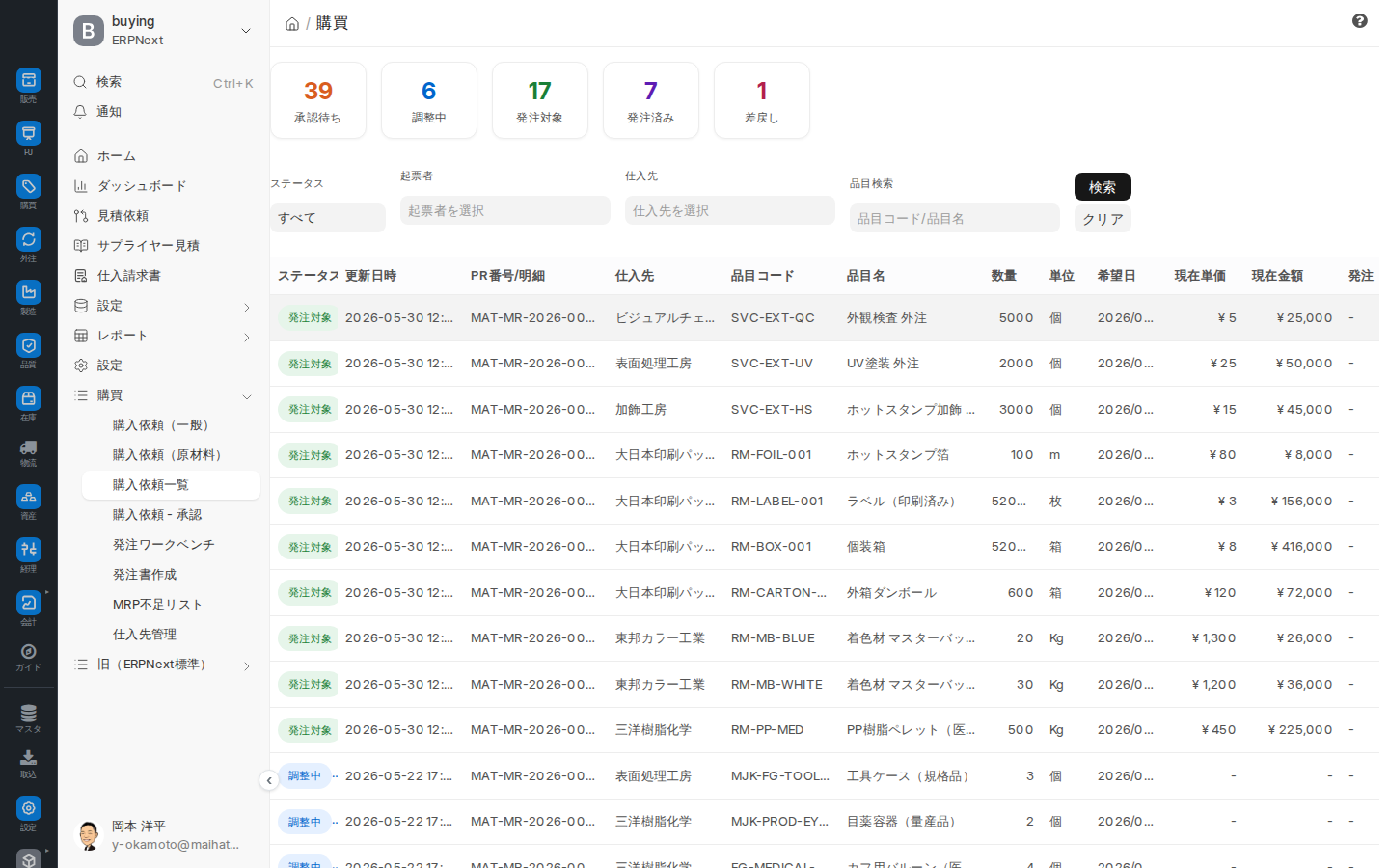The width and height of the screenshot is (1389, 868).
Task: Click the UV塗装 外注 item name
Action: pos(883,364)
